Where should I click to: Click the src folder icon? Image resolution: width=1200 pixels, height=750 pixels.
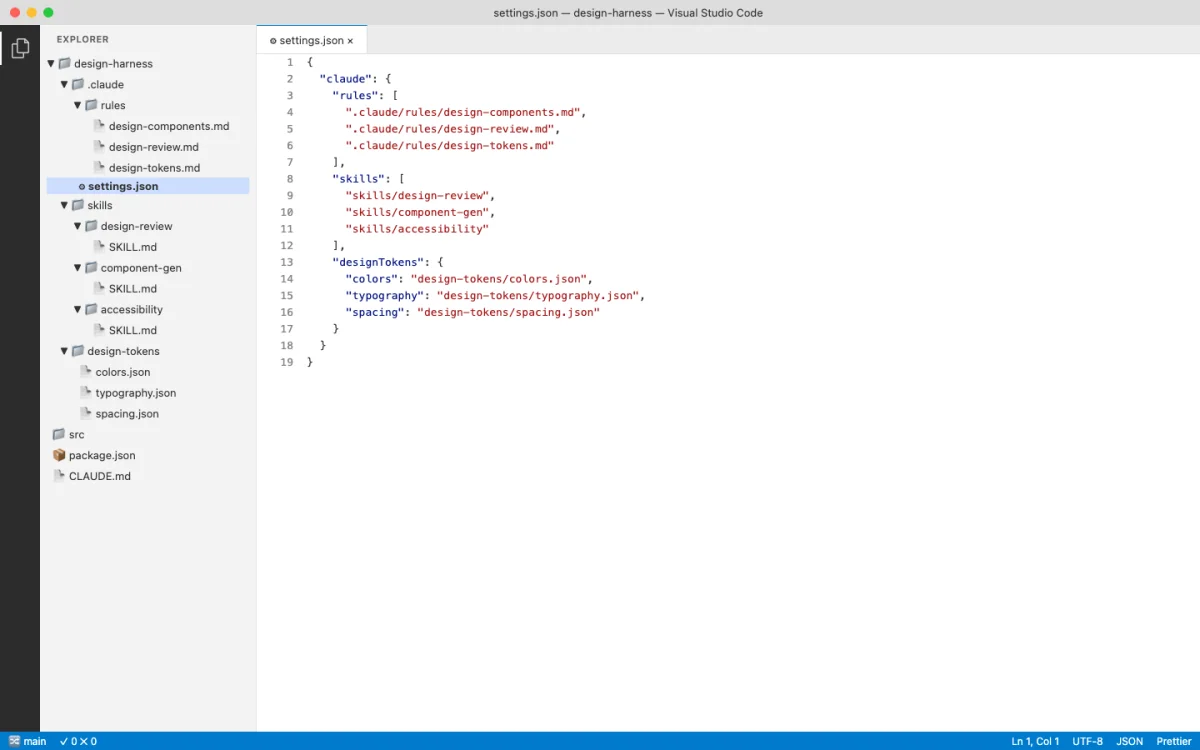(59, 434)
